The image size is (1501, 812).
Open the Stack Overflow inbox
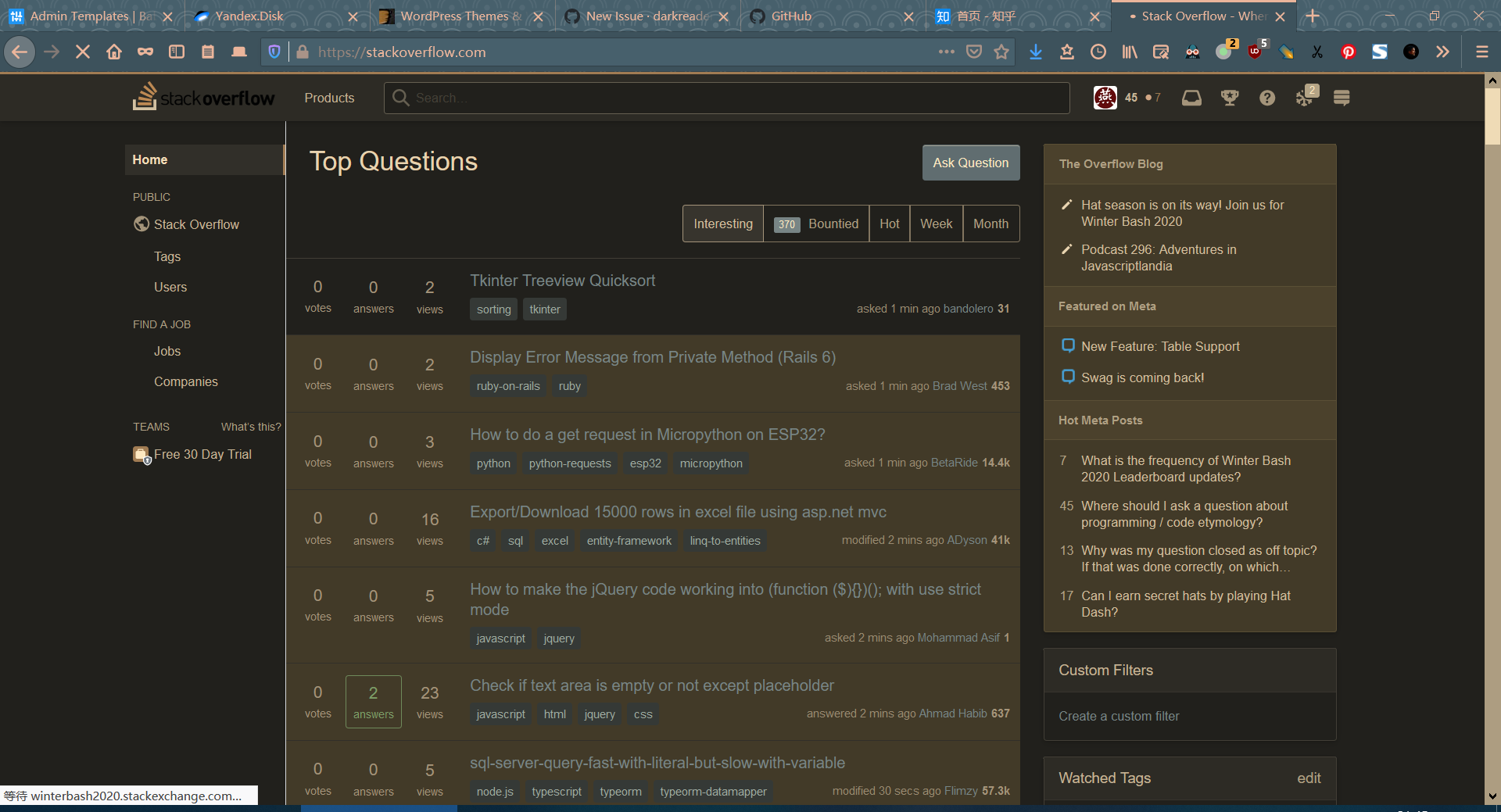coord(1191,98)
